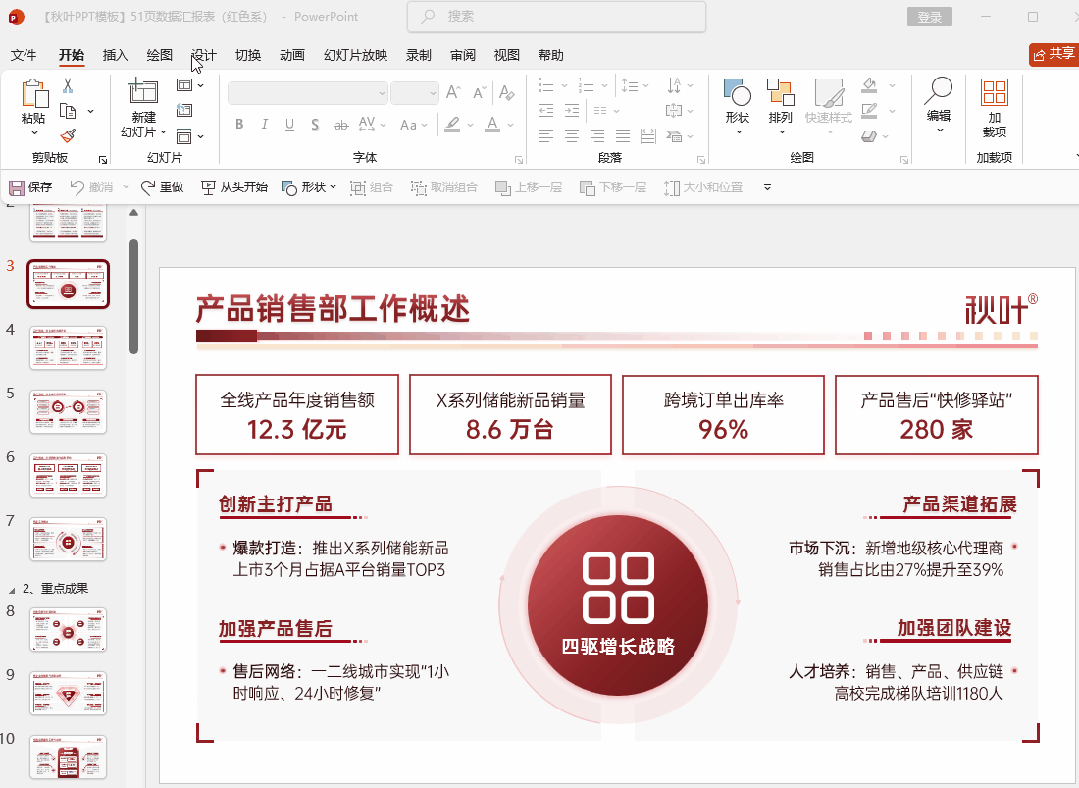
Task: Click the increase indent icon
Action: point(572,110)
